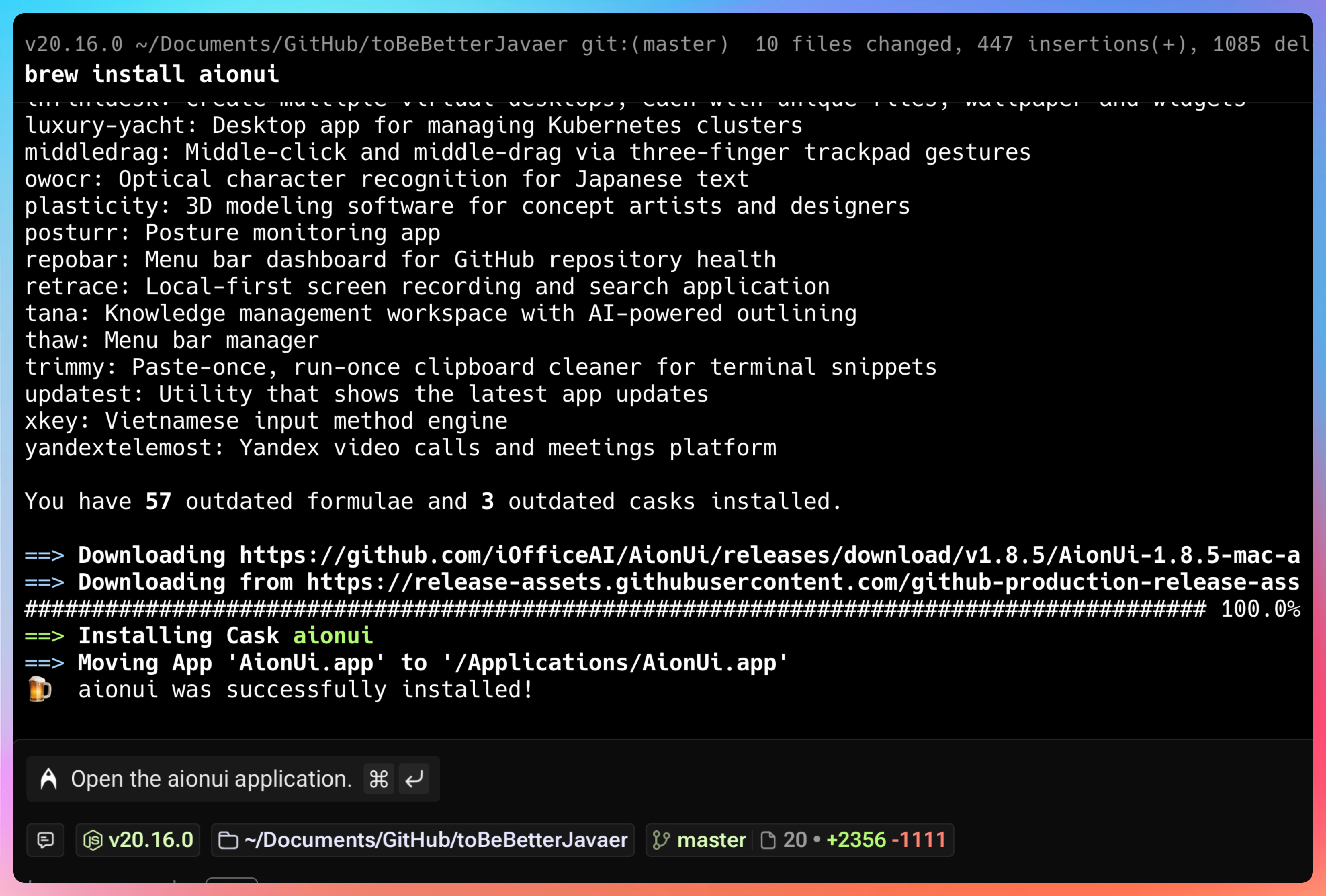View the +2356 -1111 diff stats
1326x896 pixels.
coord(886,840)
